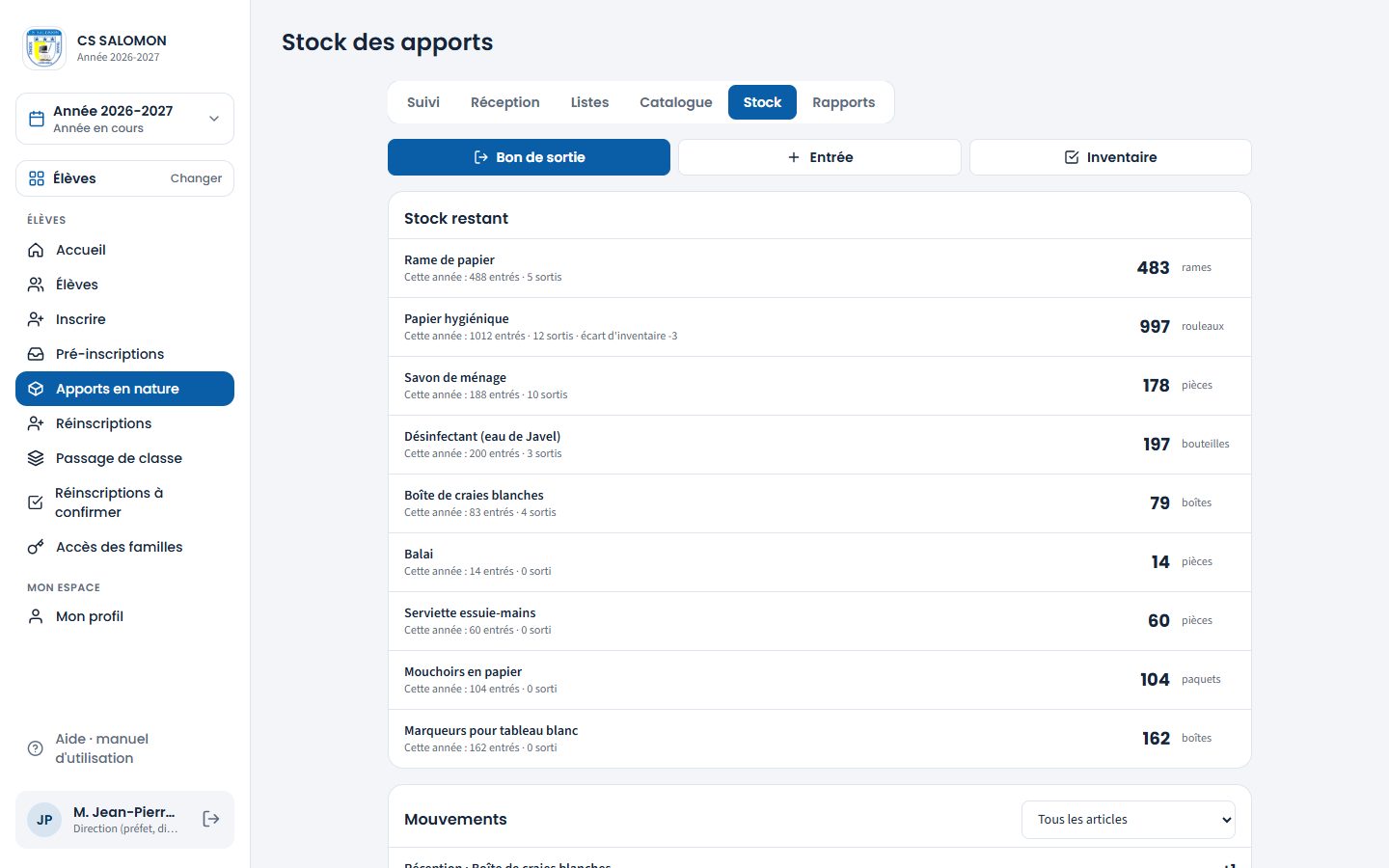Select Boîte de craies blanches row
This screenshot has height=868, width=1389.
820,503
